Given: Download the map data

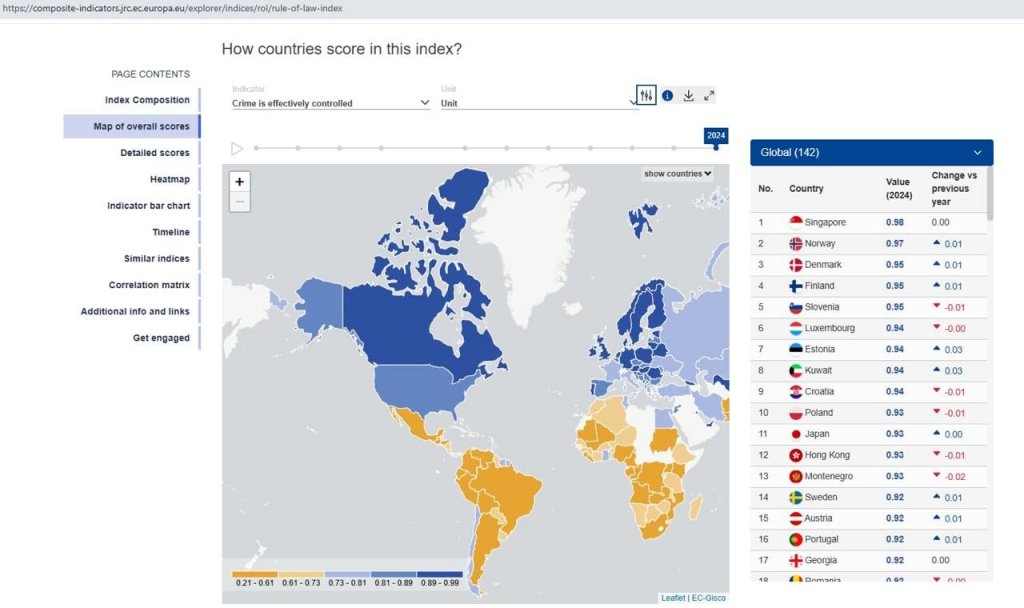Looking at the screenshot, I should tap(689, 96).
